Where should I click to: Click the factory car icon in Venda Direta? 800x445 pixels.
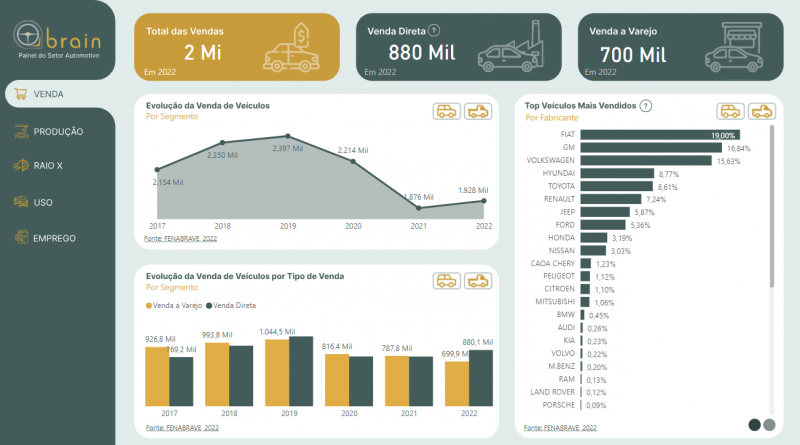511,46
